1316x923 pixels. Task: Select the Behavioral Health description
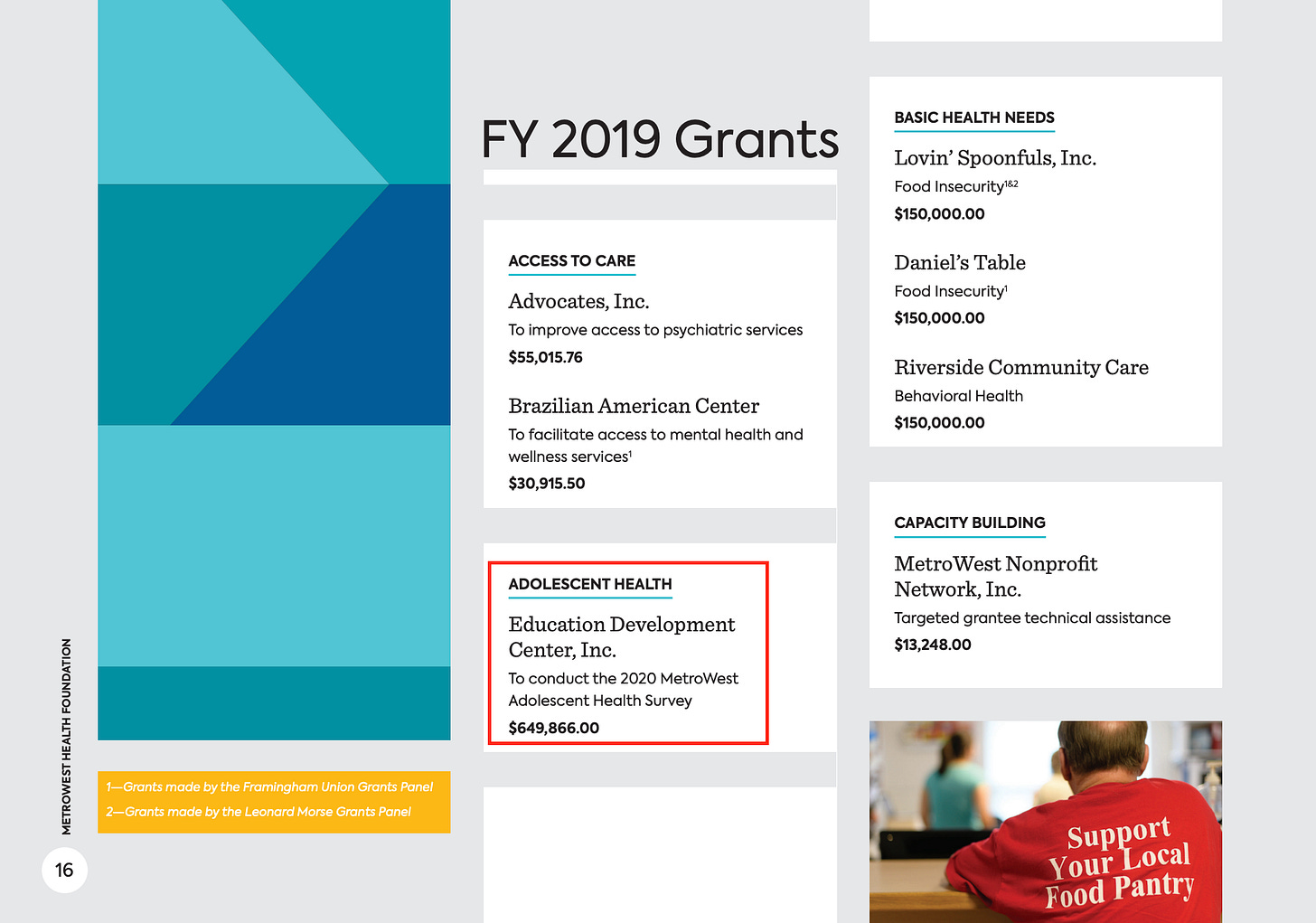tap(959, 396)
